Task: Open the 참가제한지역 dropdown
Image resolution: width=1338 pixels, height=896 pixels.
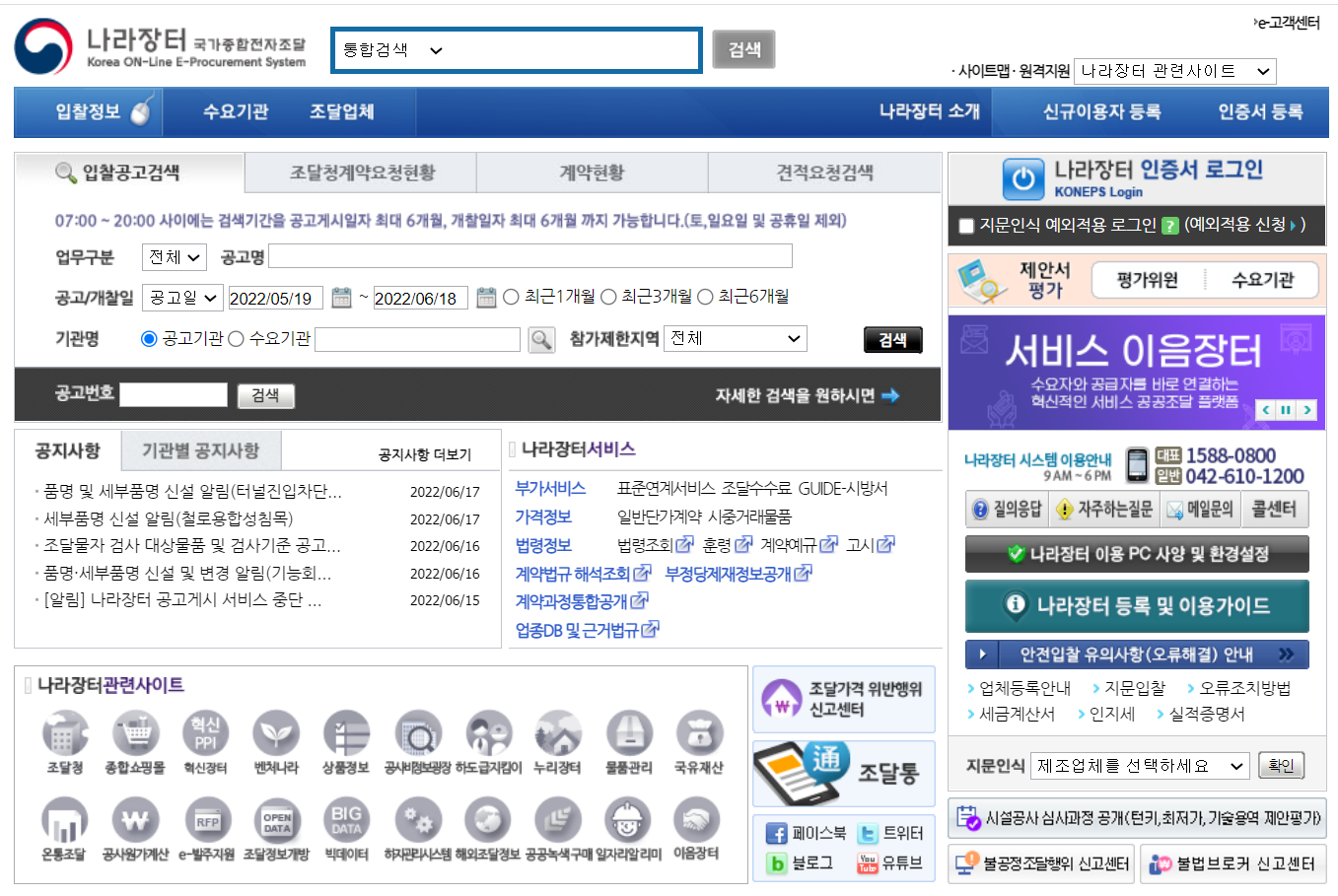Action: click(736, 338)
